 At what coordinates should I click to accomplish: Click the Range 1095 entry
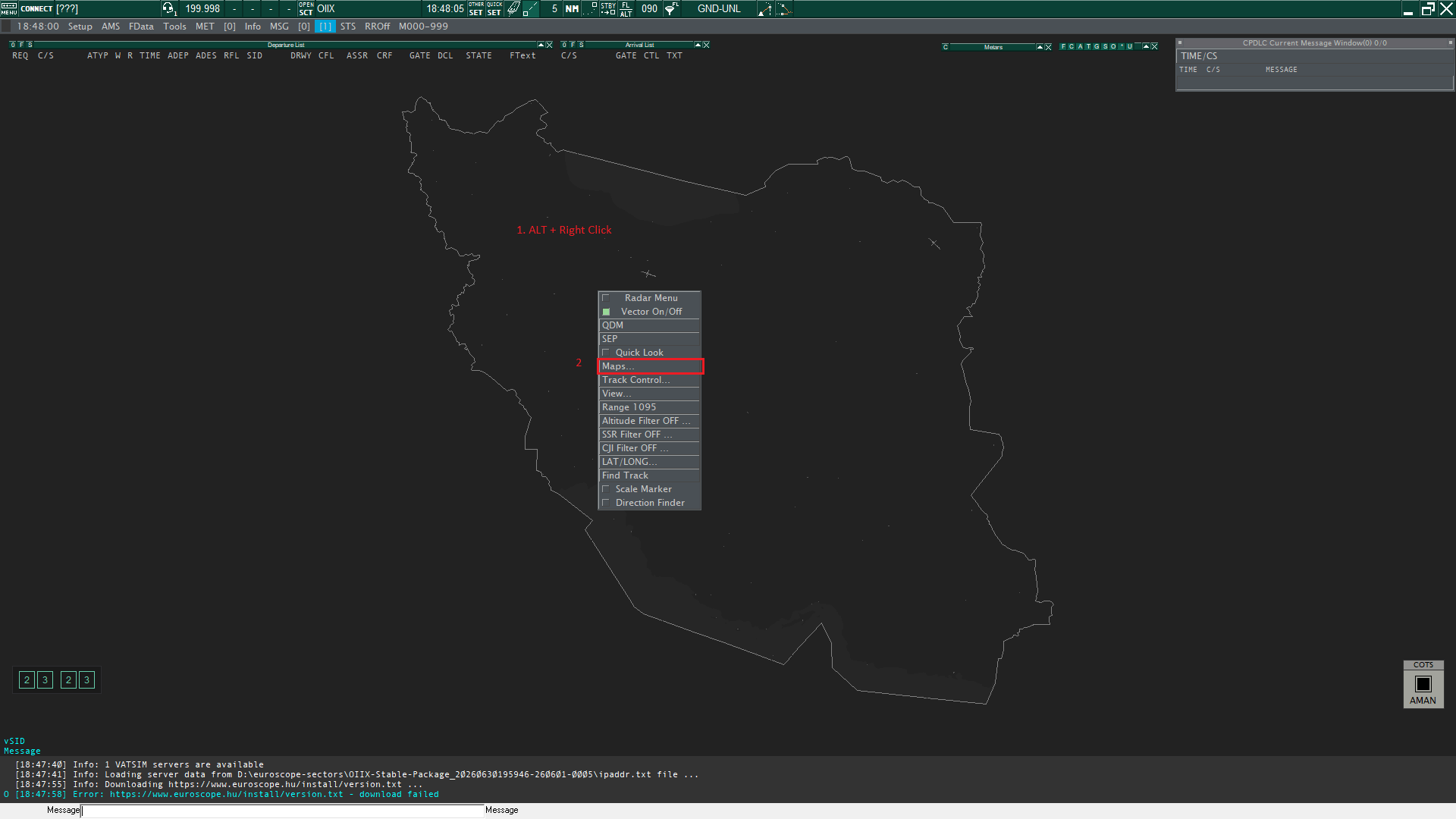[649, 407]
